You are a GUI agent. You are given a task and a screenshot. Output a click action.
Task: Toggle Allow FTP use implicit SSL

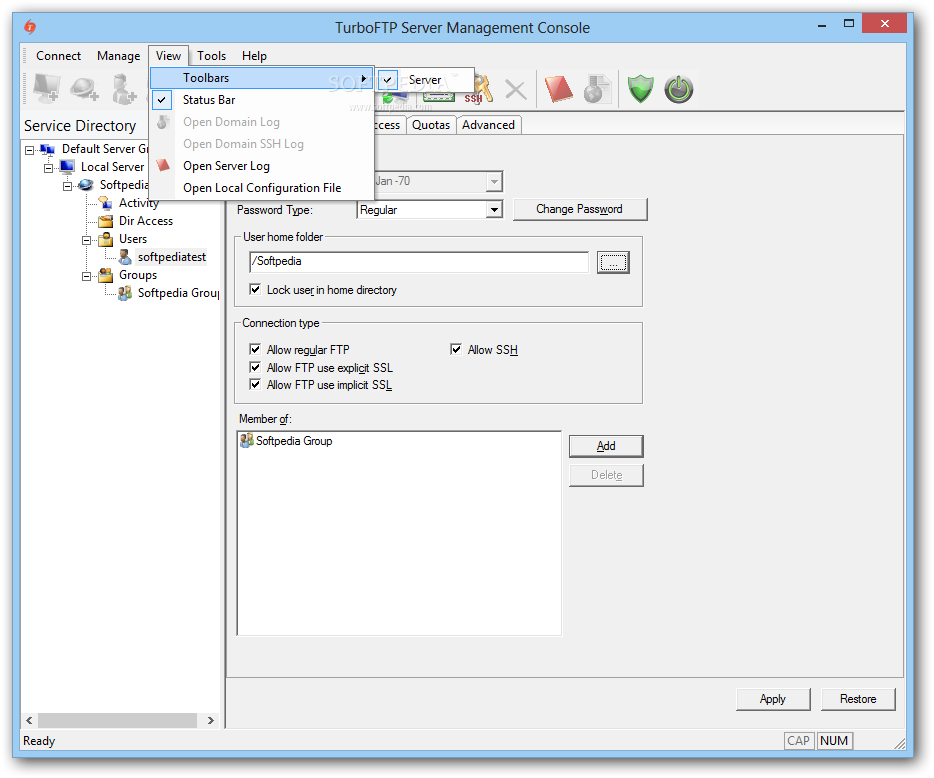click(256, 385)
